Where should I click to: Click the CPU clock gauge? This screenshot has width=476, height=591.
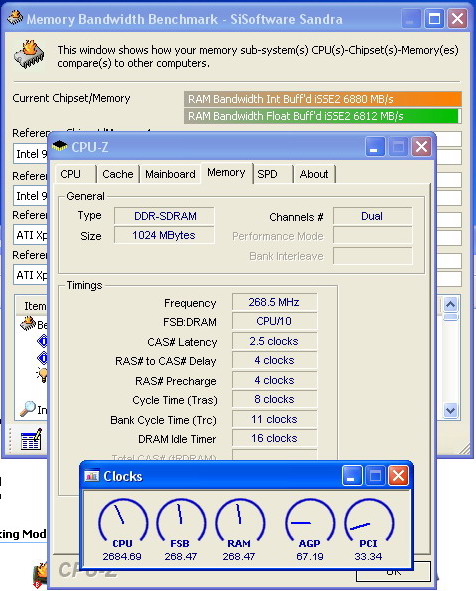pyautogui.click(x=122, y=521)
